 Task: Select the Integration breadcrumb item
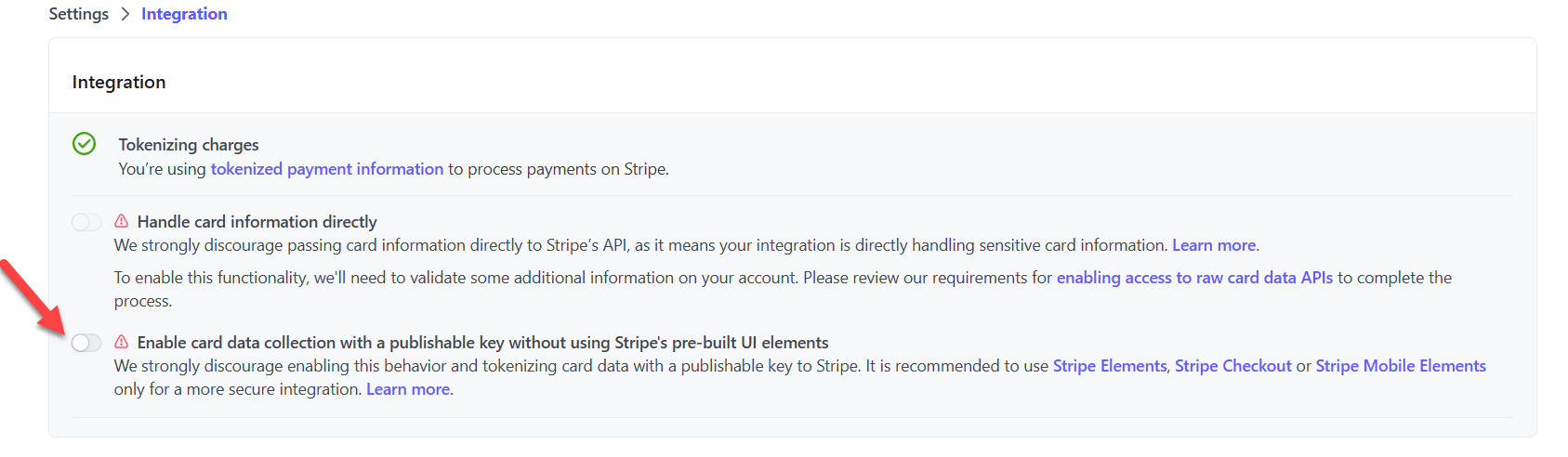[184, 14]
